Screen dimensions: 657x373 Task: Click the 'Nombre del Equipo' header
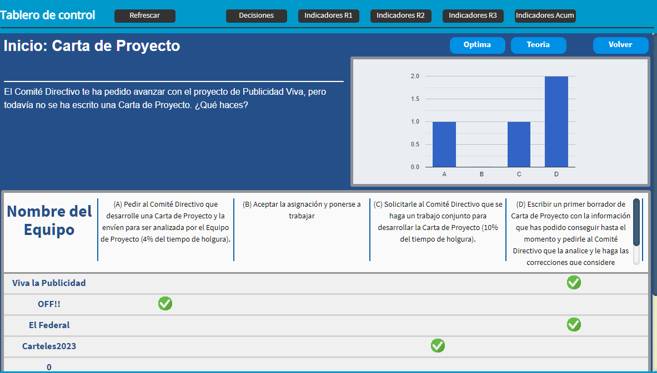coord(49,220)
